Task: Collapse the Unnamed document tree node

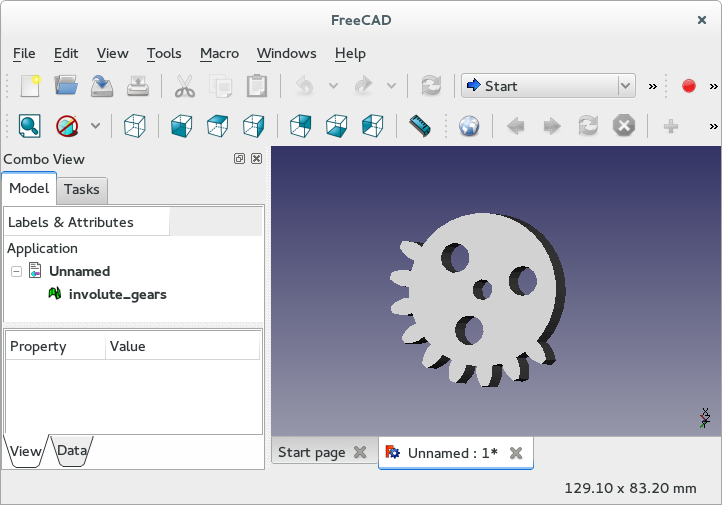Action: click(16, 271)
